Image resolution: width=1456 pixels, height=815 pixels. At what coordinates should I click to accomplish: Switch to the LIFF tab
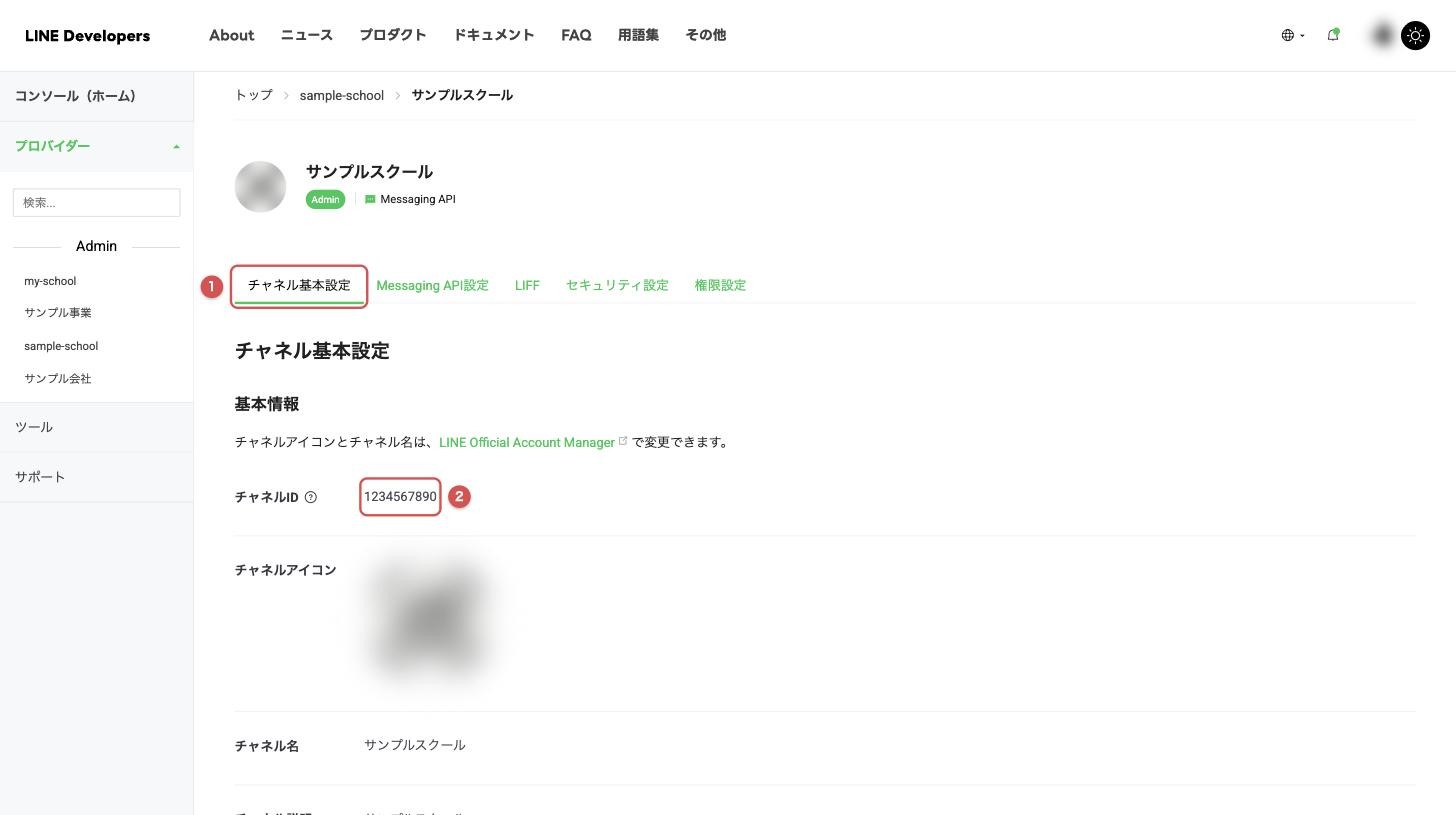(x=527, y=286)
